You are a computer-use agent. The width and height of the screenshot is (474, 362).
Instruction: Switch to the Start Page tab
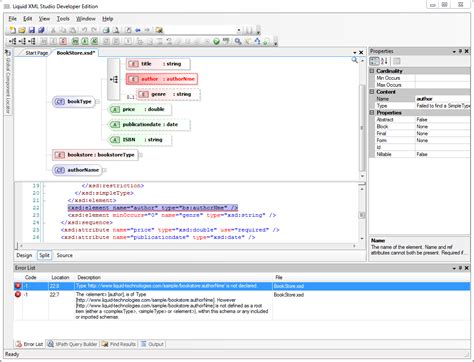click(x=36, y=53)
